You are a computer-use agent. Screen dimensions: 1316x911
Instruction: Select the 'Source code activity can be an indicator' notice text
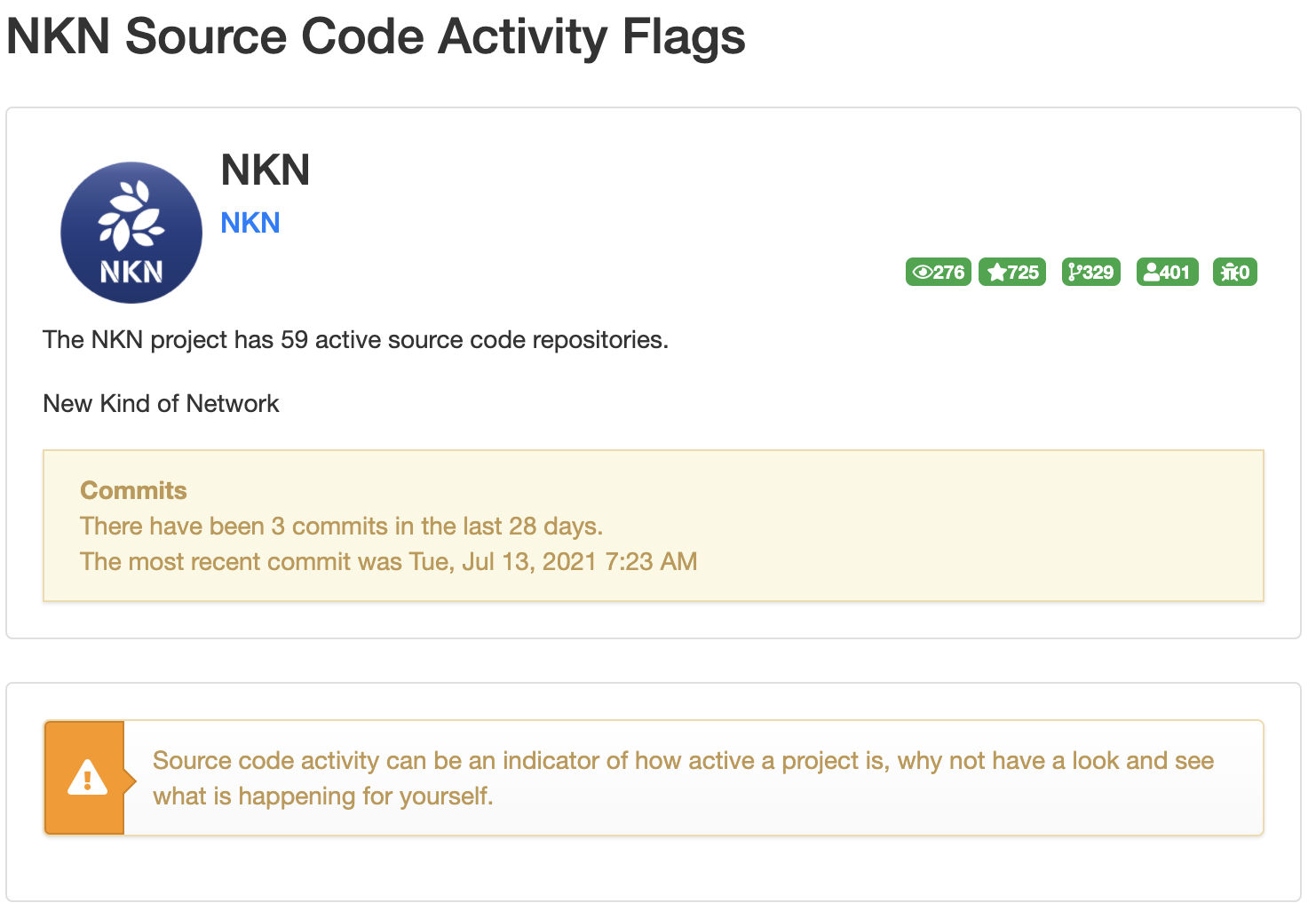pyautogui.click(x=683, y=778)
